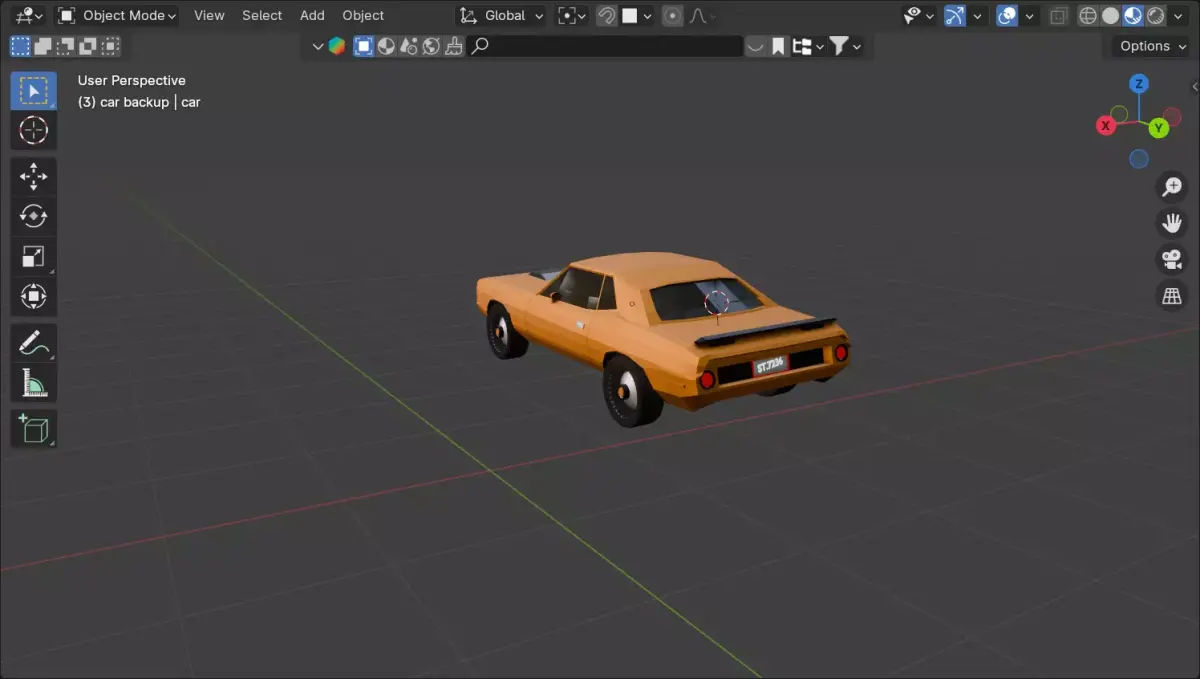The width and height of the screenshot is (1200, 679).
Task: Select the Scale tool
Action: 33,257
